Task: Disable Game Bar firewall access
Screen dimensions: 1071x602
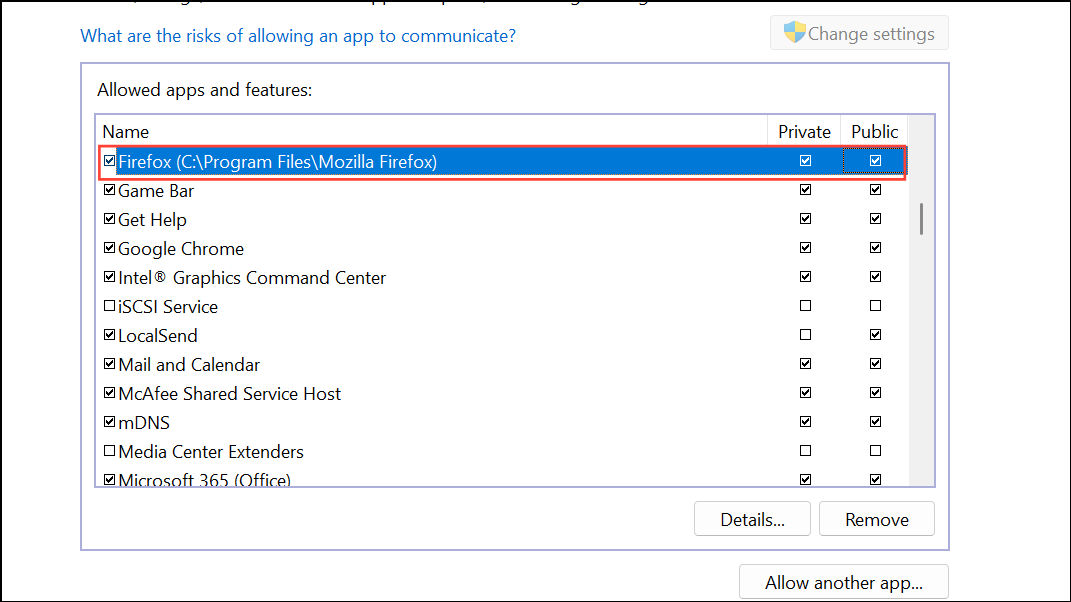Action: (x=109, y=189)
